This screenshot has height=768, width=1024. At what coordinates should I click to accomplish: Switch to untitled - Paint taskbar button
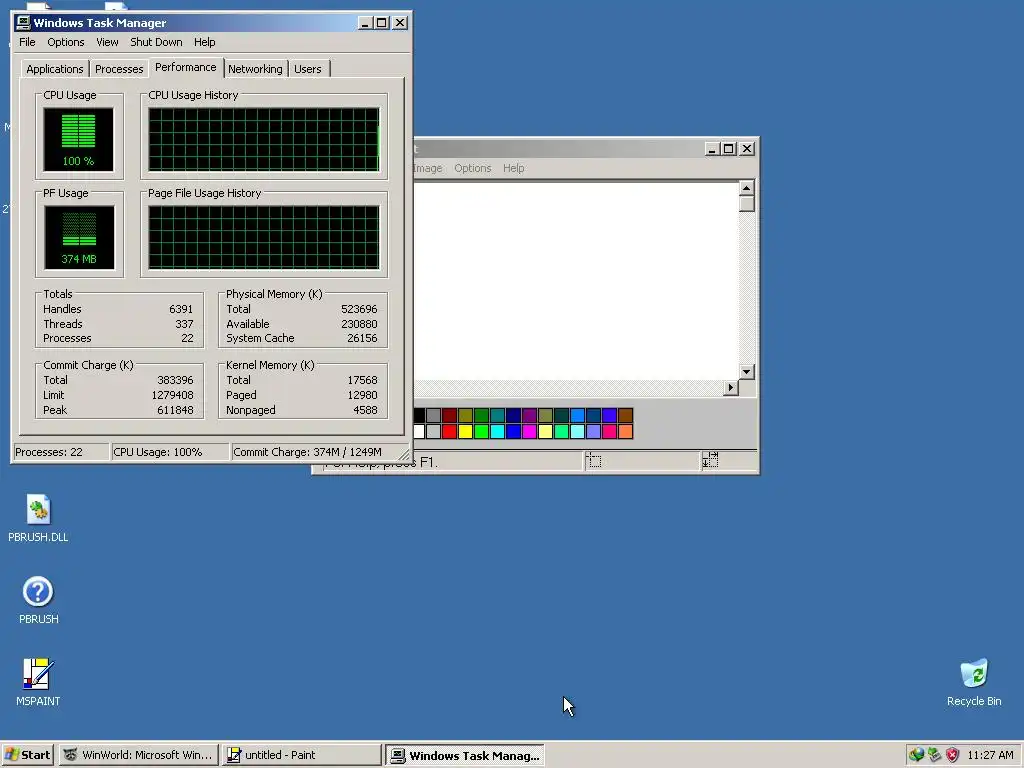(x=301, y=755)
